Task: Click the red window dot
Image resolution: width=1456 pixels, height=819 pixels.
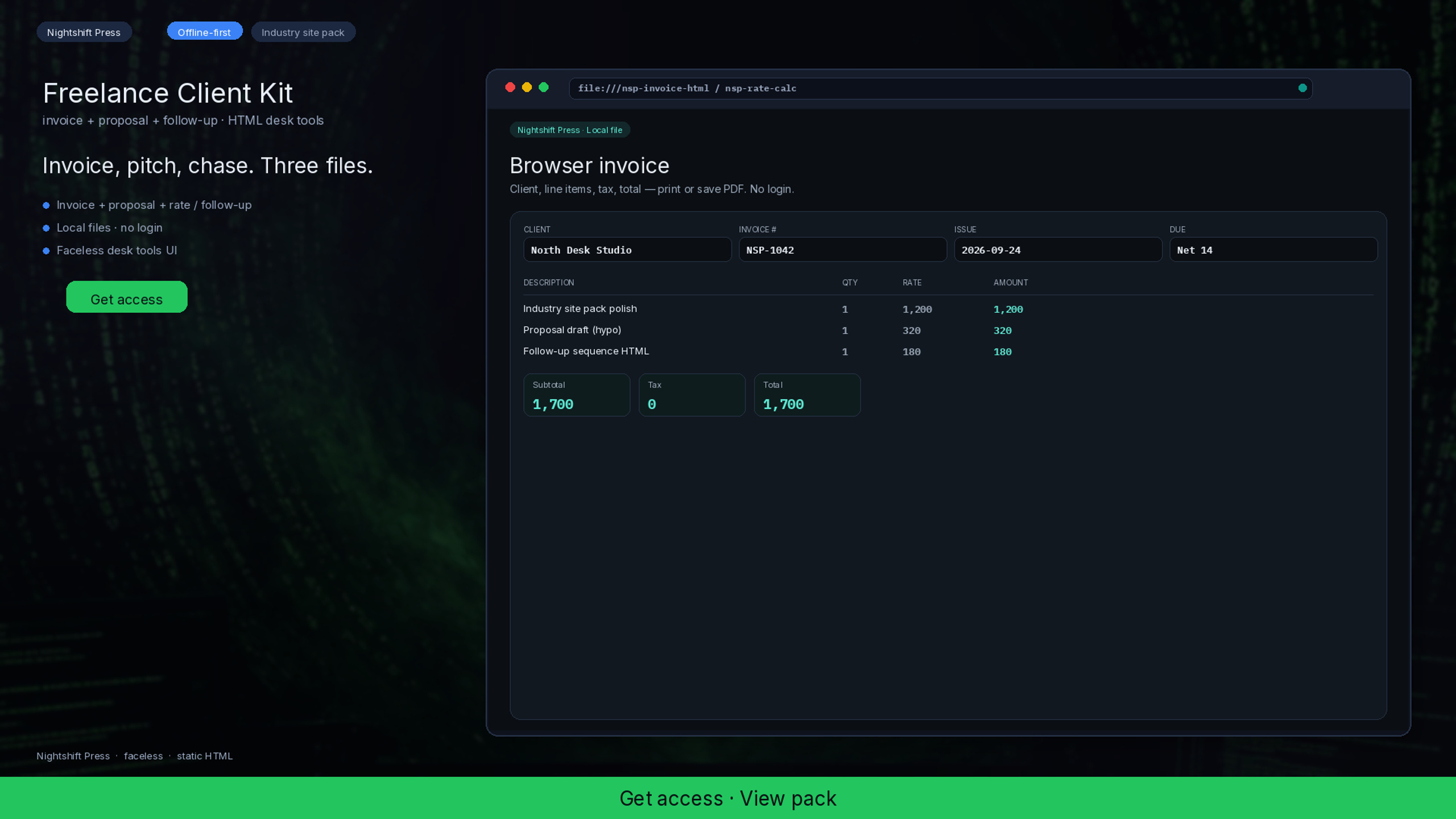Action: tap(510, 87)
